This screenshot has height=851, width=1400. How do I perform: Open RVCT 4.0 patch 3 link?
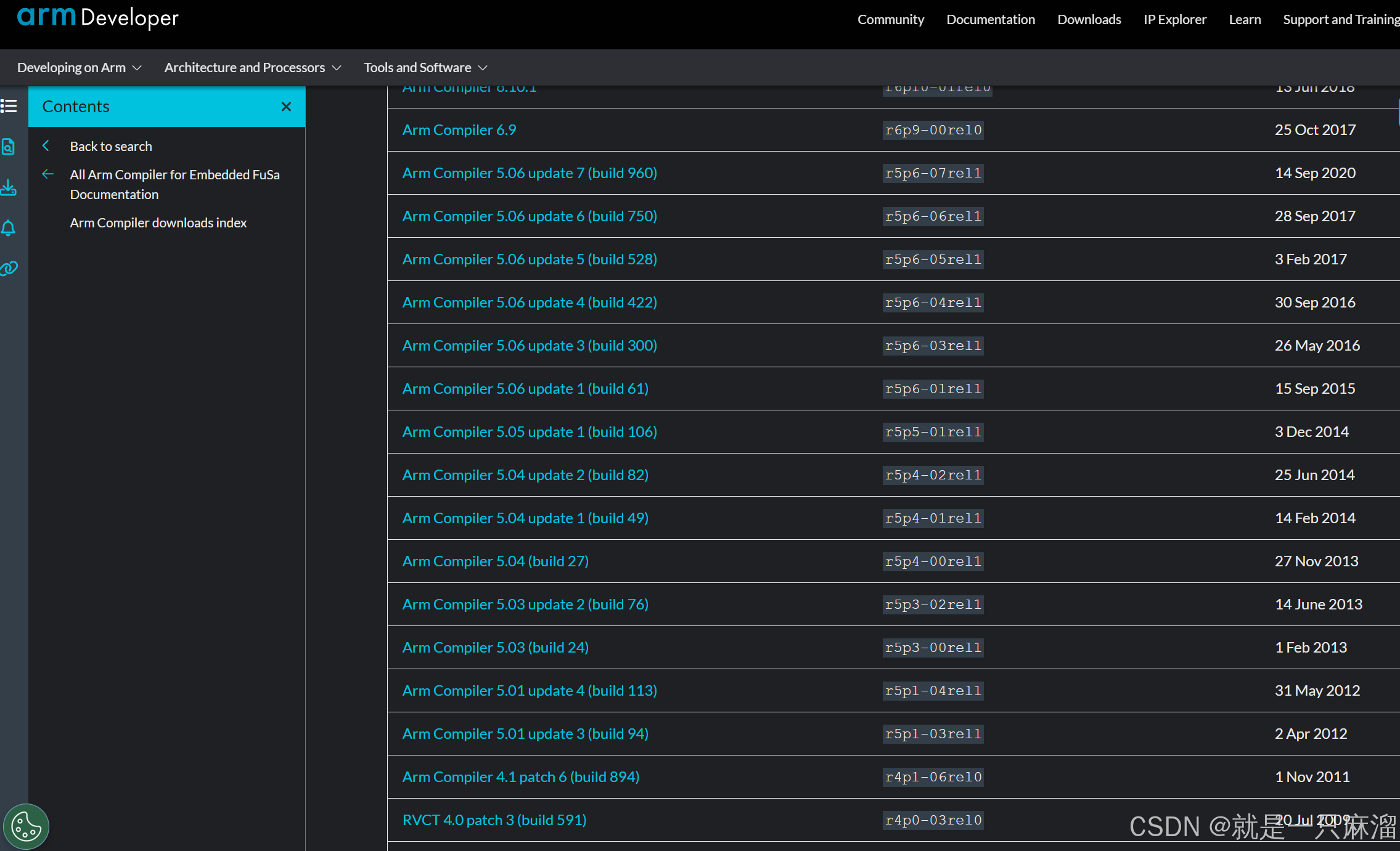494,820
